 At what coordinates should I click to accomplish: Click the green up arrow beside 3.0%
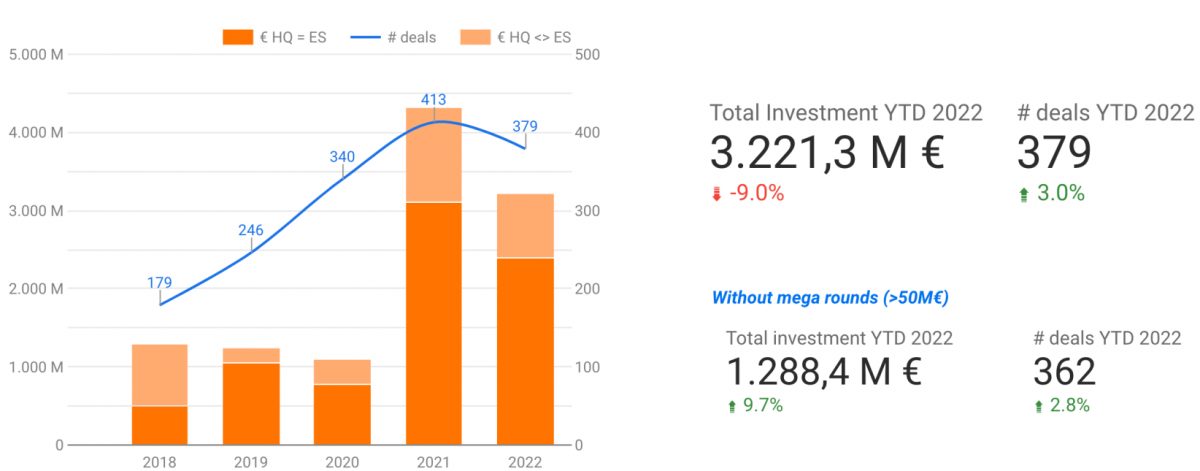[1023, 194]
